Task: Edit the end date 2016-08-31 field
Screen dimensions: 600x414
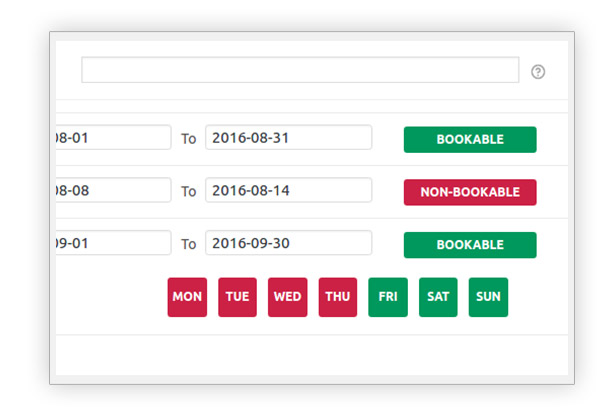Action: (288, 137)
